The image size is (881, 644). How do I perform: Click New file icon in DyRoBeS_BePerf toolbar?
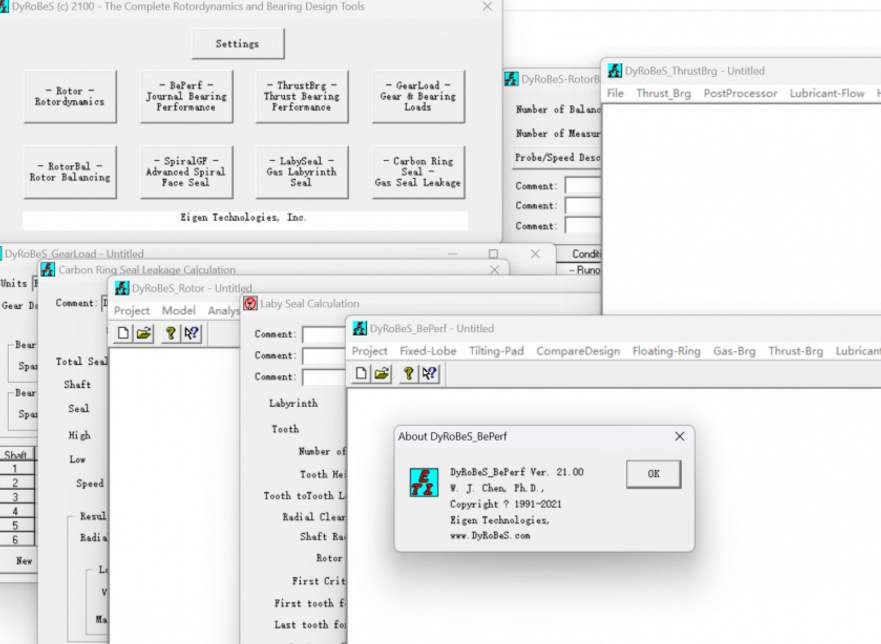tap(361, 373)
